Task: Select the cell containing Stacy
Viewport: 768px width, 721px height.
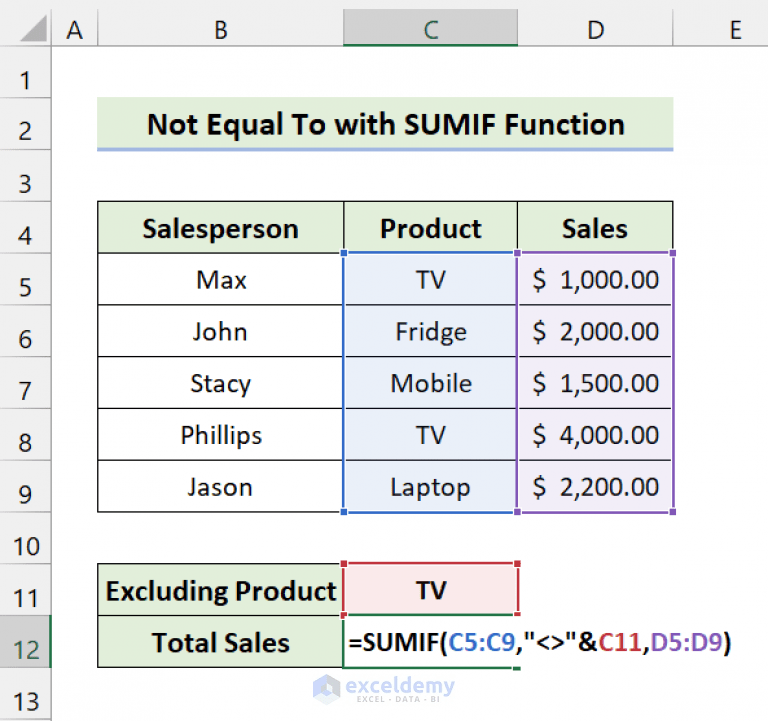Action: pos(220,383)
